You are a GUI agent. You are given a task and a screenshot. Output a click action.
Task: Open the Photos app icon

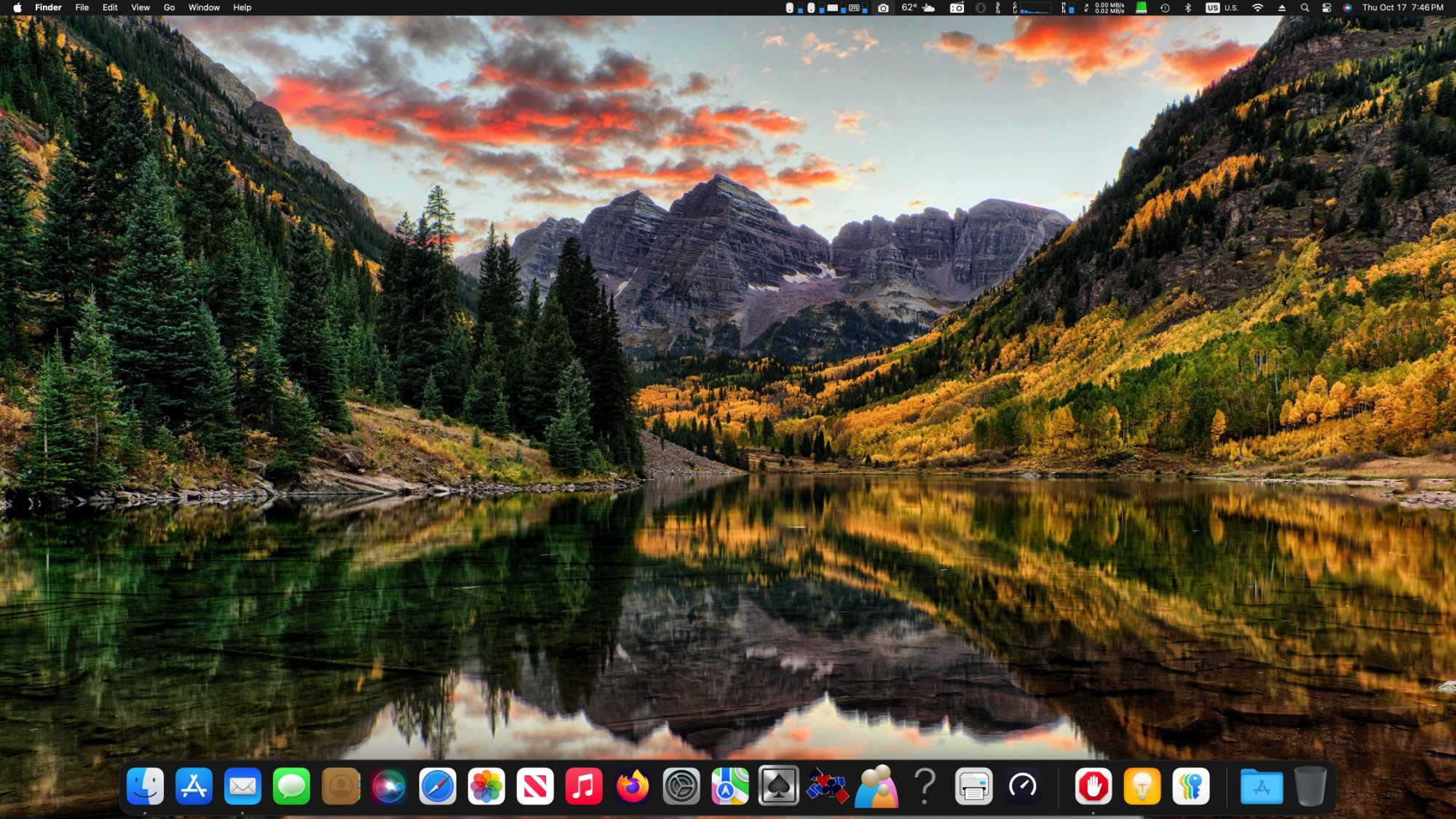(486, 786)
